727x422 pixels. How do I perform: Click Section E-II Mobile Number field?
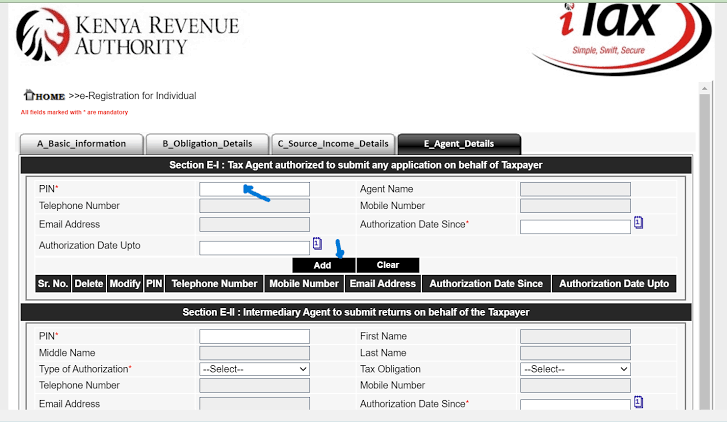[575, 385]
